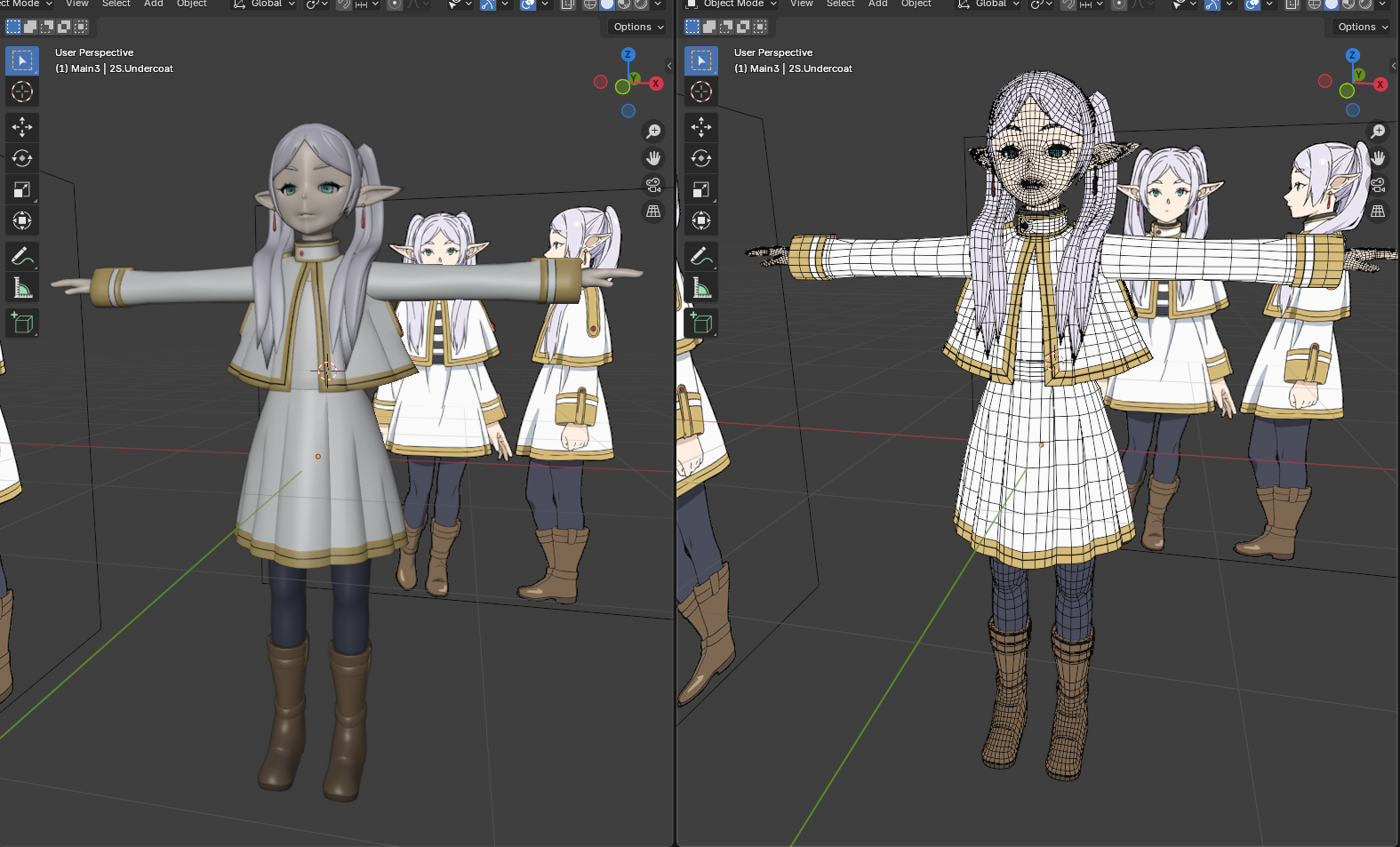1400x847 pixels.
Task: Select the Cursor tool in left viewport
Action: (22, 92)
